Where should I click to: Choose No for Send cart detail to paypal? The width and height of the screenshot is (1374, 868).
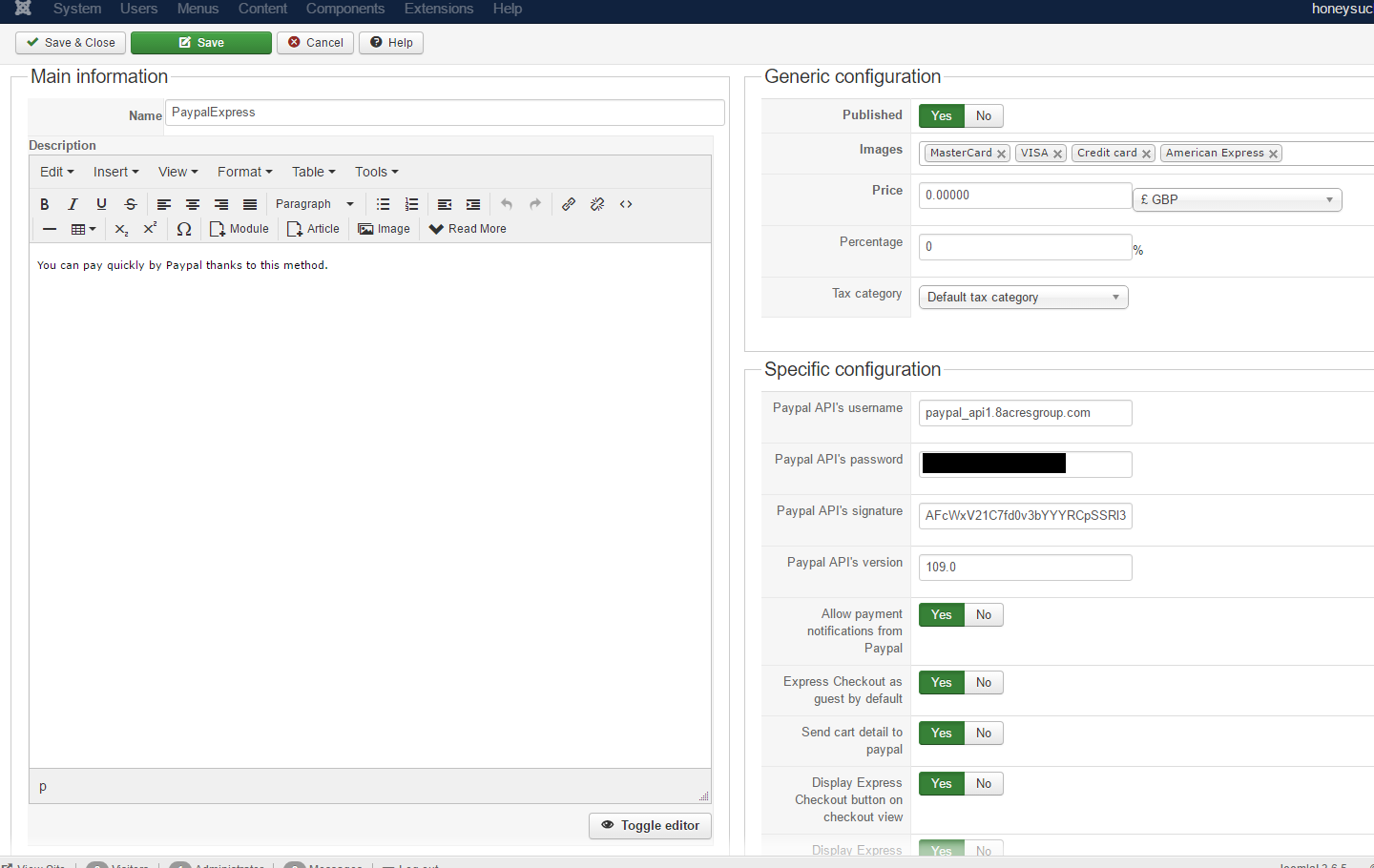[984, 734]
